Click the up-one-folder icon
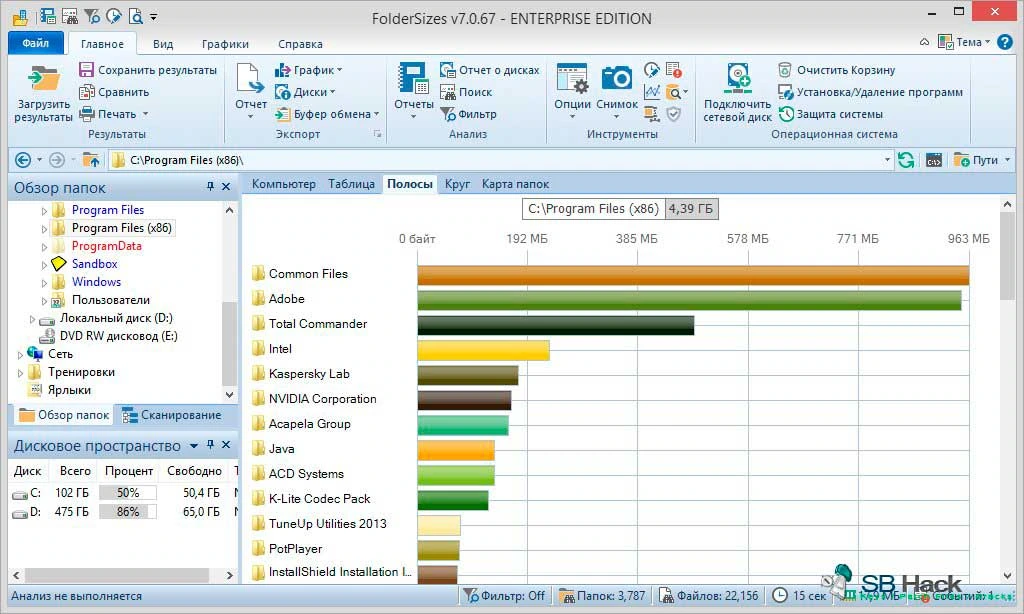The image size is (1024, 614). (x=91, y=160)
